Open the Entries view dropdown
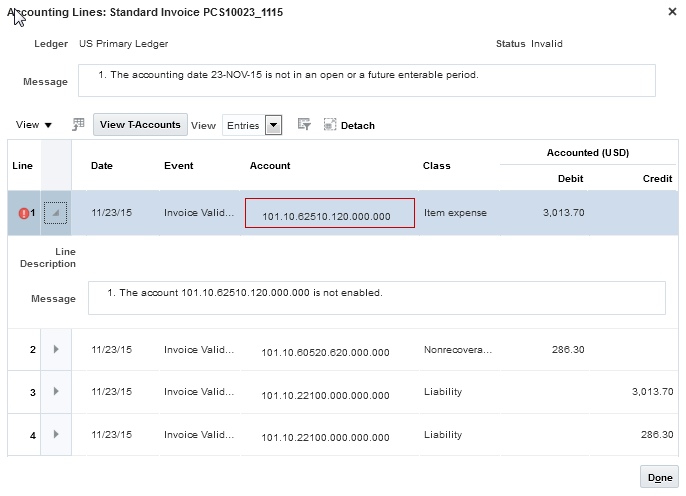 click(x=273, y=125)
